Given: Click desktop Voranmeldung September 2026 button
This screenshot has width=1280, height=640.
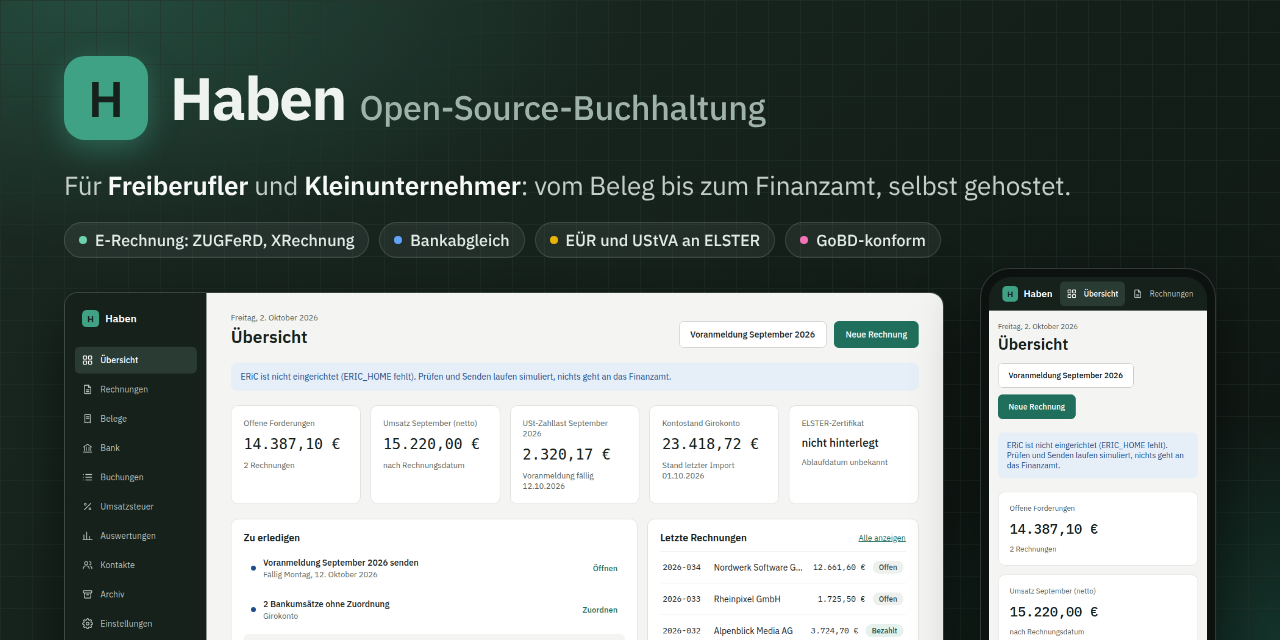Looking at the screenshot, I should (753, 335).
